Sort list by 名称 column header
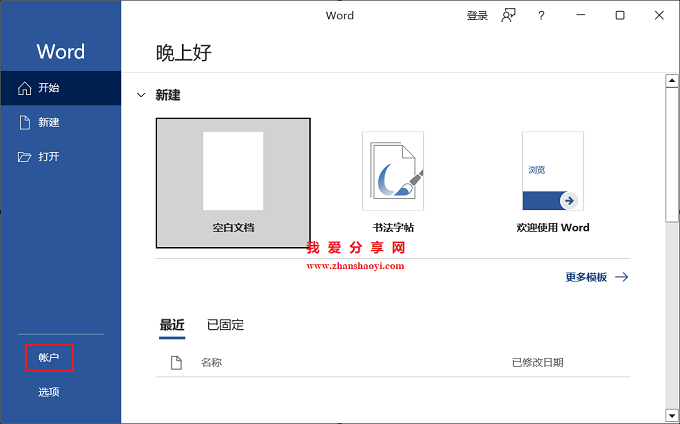 211,362
